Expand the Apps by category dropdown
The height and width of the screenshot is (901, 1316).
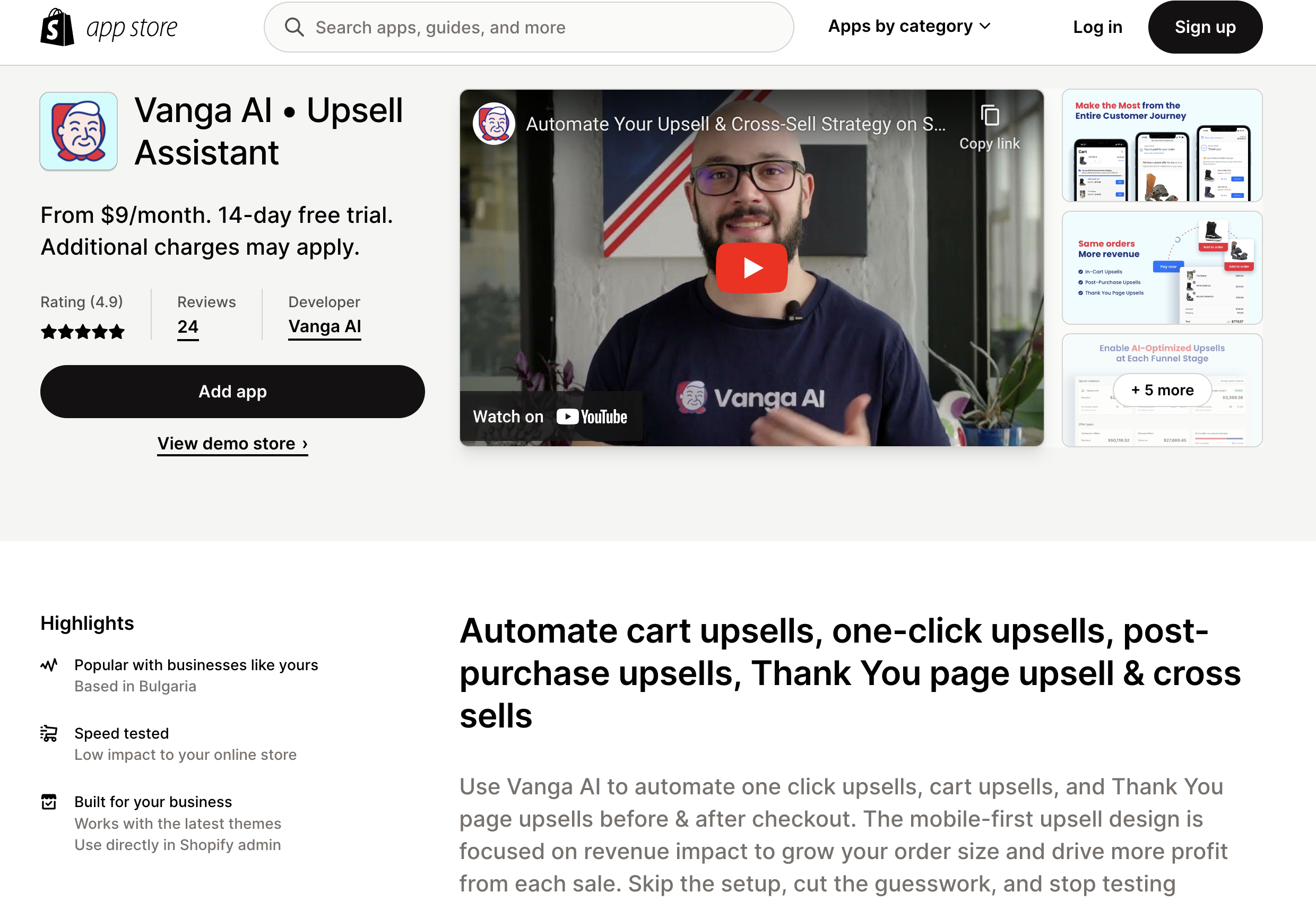coord(910,27)
